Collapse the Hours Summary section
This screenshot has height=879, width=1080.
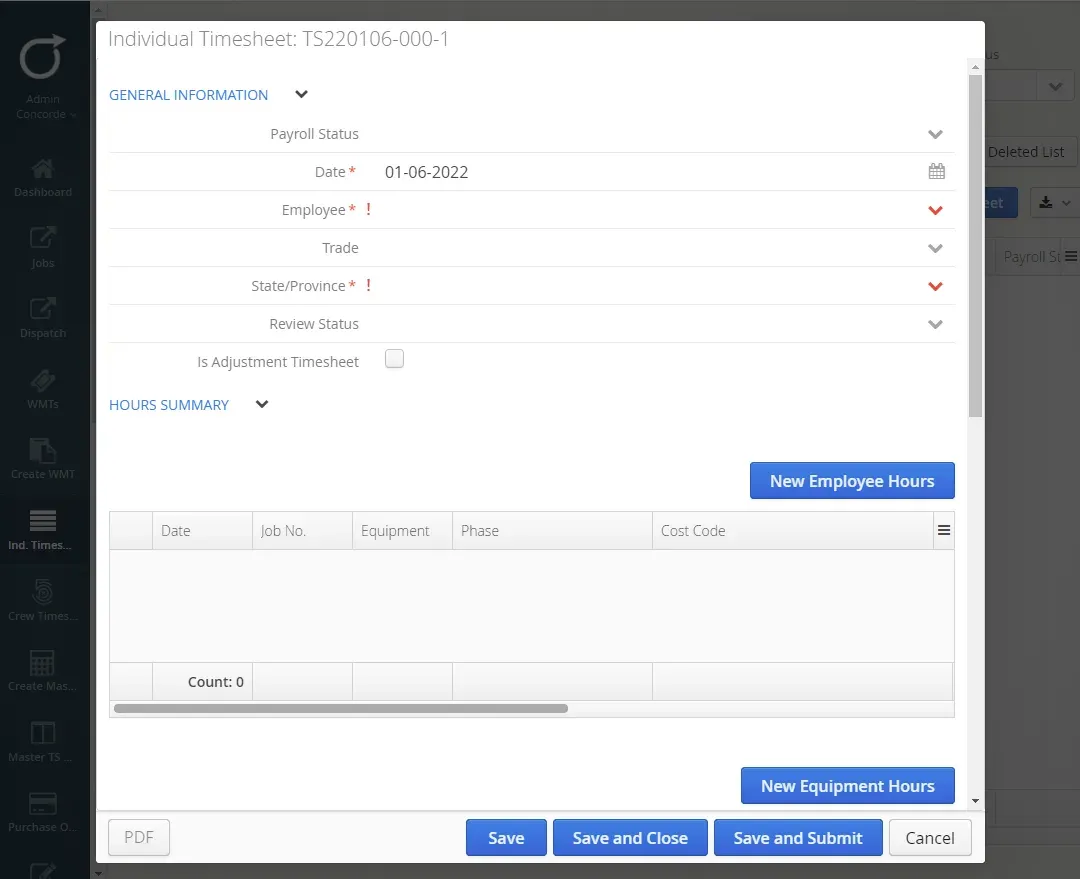pos(261,405)
